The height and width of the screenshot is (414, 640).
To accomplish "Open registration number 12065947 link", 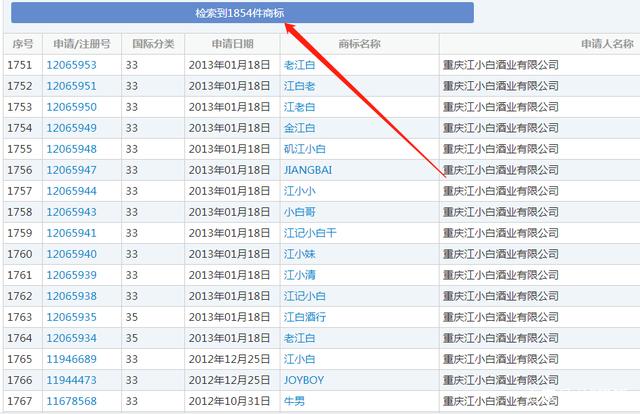I will coord(71,170).
